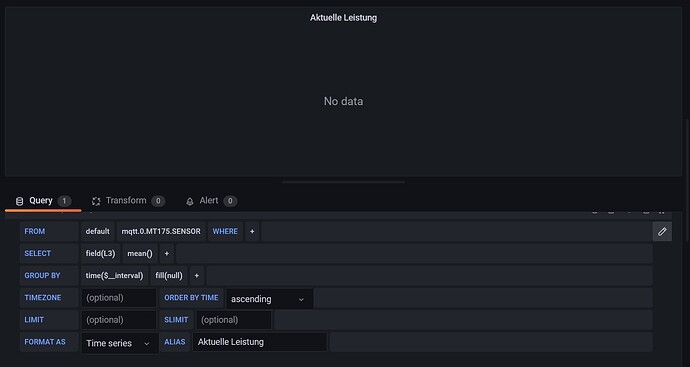Select the default retention policy segment
690x367 pixels.
point(97,231)
